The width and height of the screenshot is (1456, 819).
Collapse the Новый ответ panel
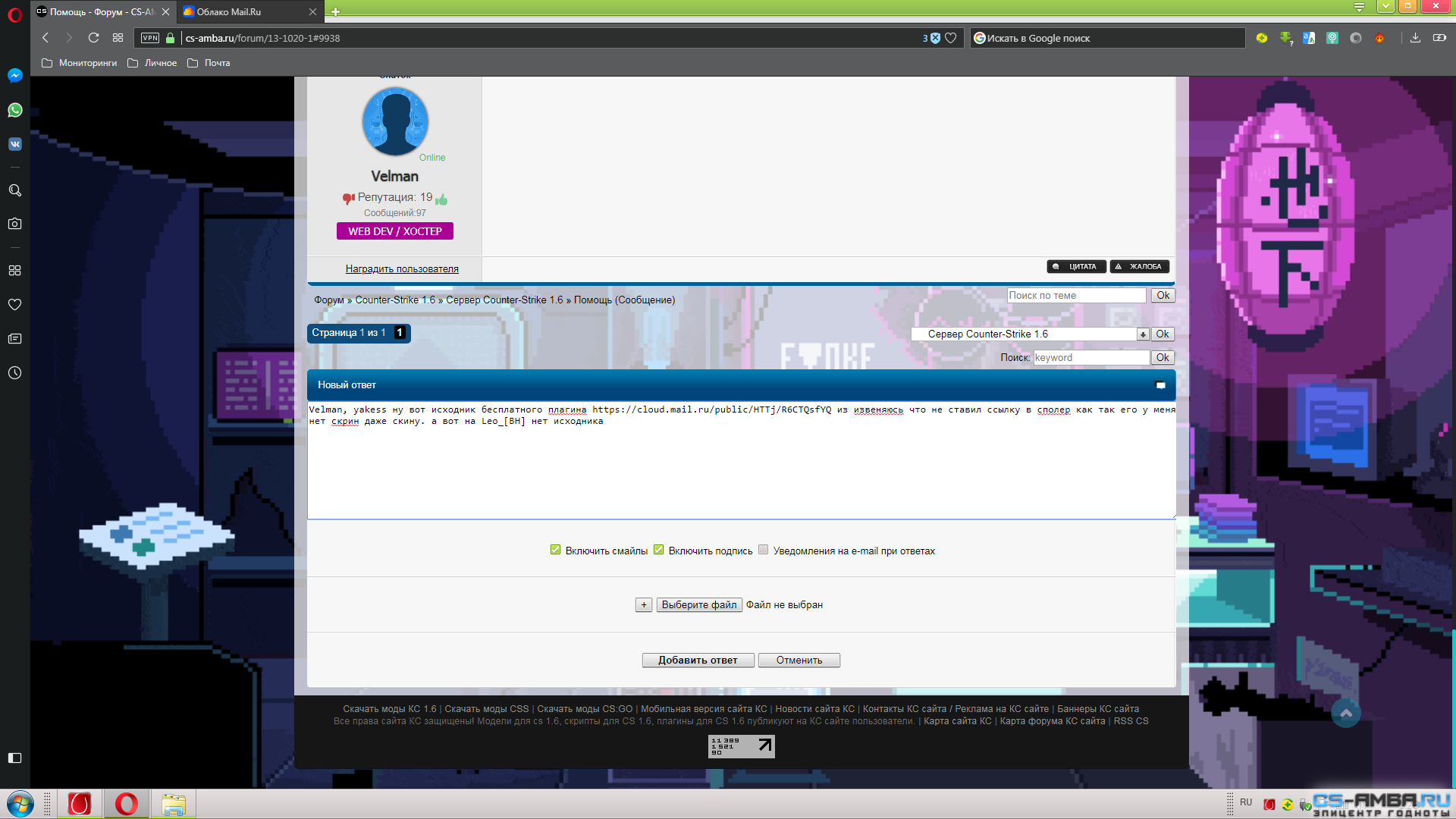coord(1160,385)
